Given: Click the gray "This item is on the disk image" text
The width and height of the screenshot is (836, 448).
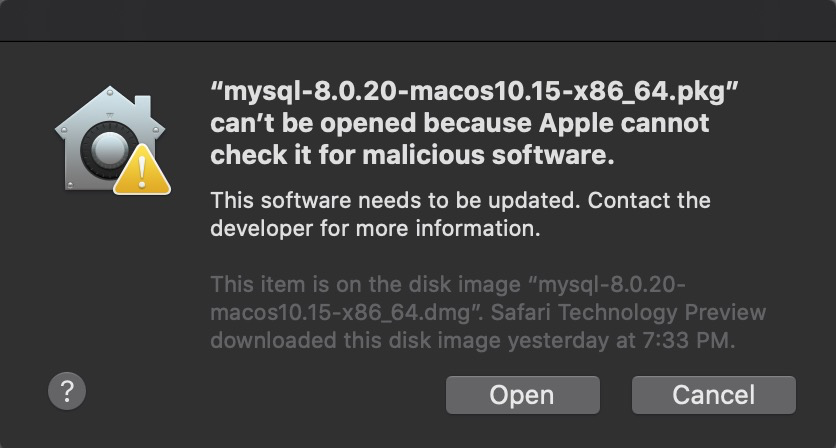Looking at the screenshot, I should coord(365,284).
